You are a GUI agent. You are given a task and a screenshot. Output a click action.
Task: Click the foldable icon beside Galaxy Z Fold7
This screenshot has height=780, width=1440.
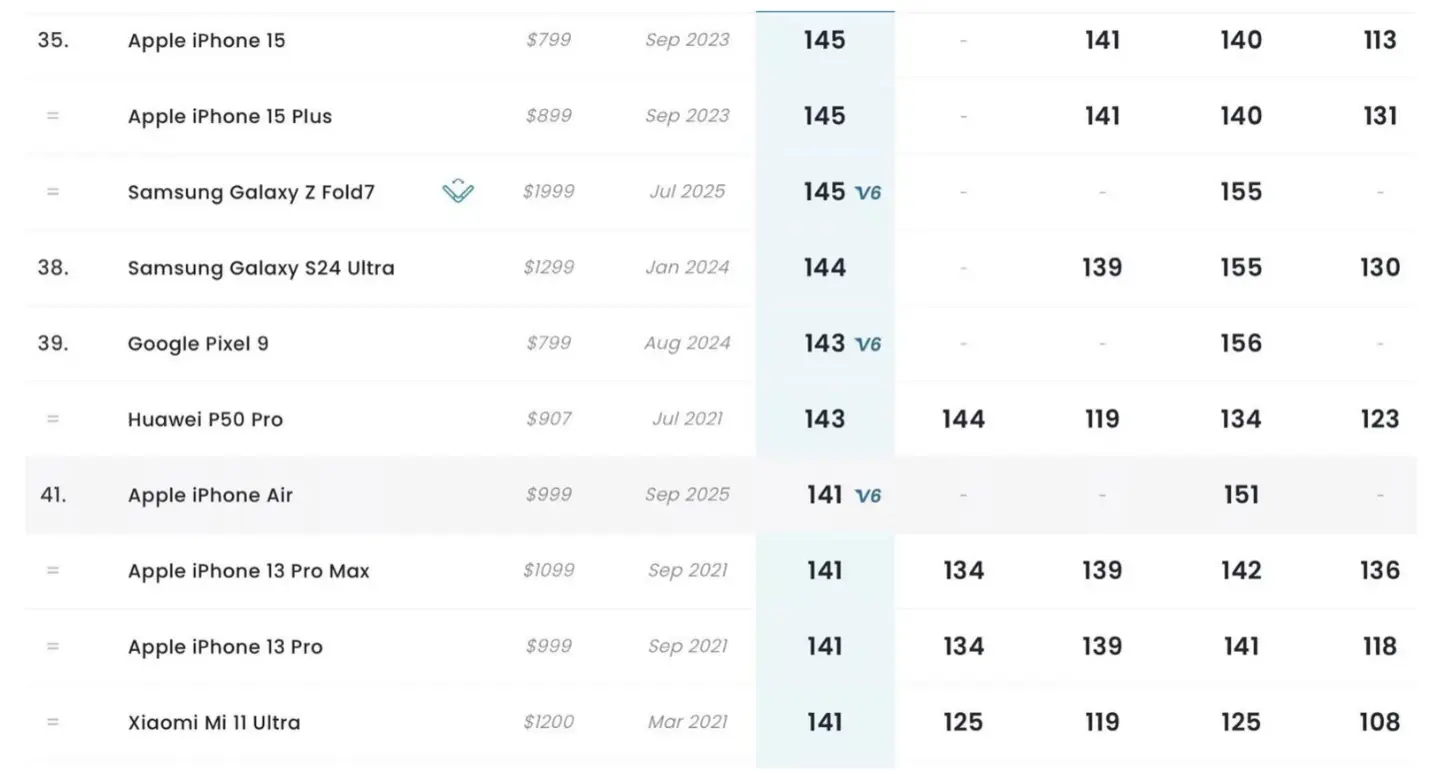pyautogui.click(x=458, y=191)
